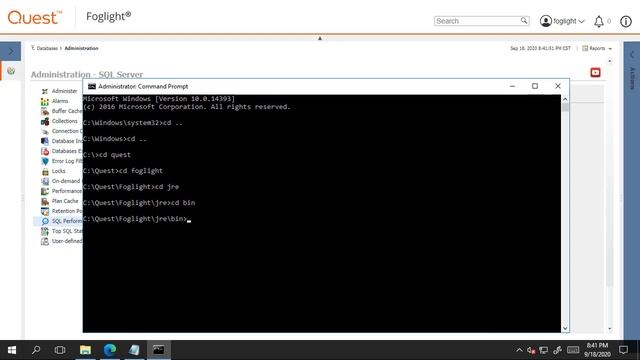Select the Database Indexes icon
The image size is (640, 360).
(45, 141)
